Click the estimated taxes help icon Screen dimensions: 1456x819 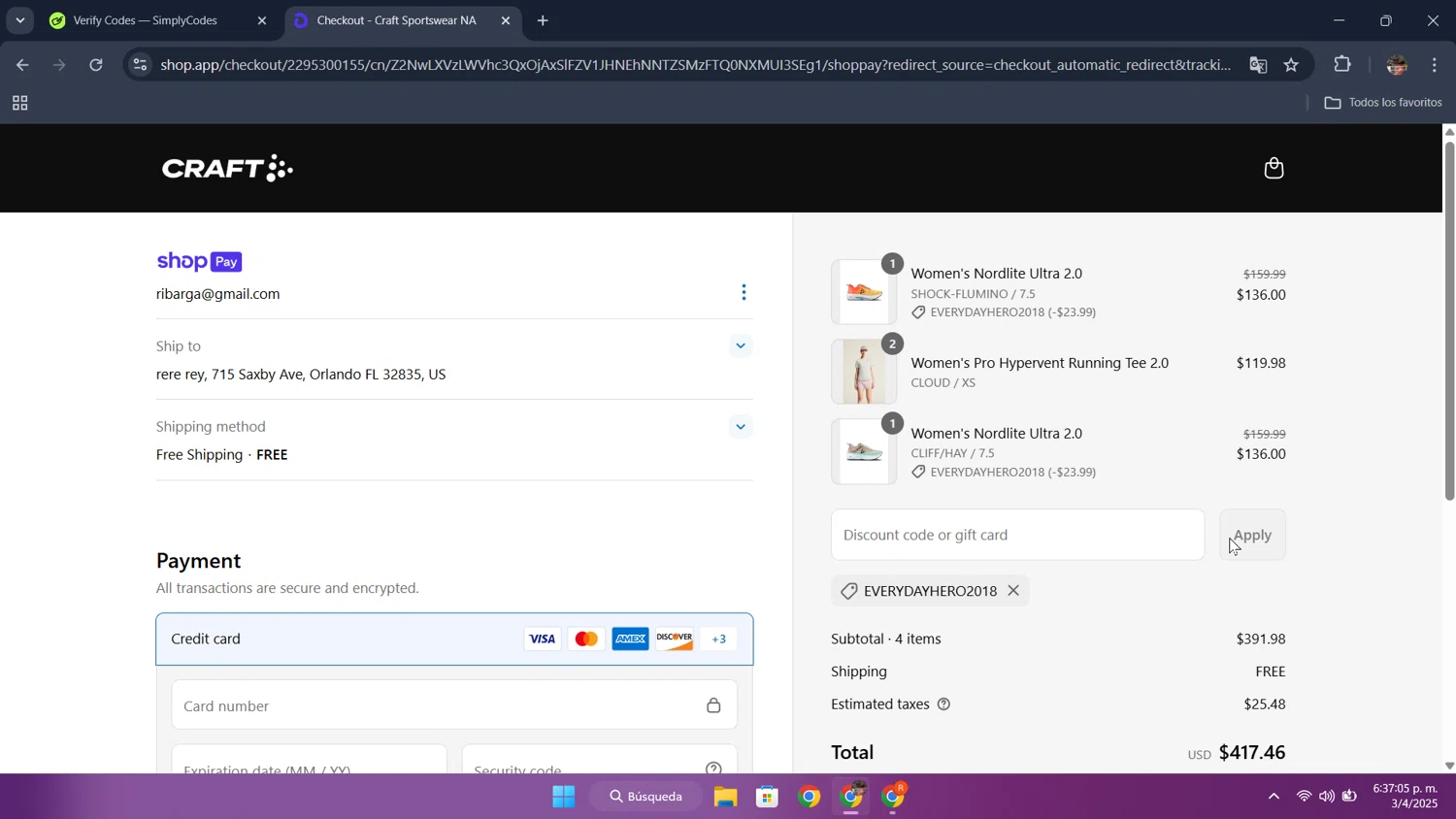pyautogui.click(x=943, y=704)
